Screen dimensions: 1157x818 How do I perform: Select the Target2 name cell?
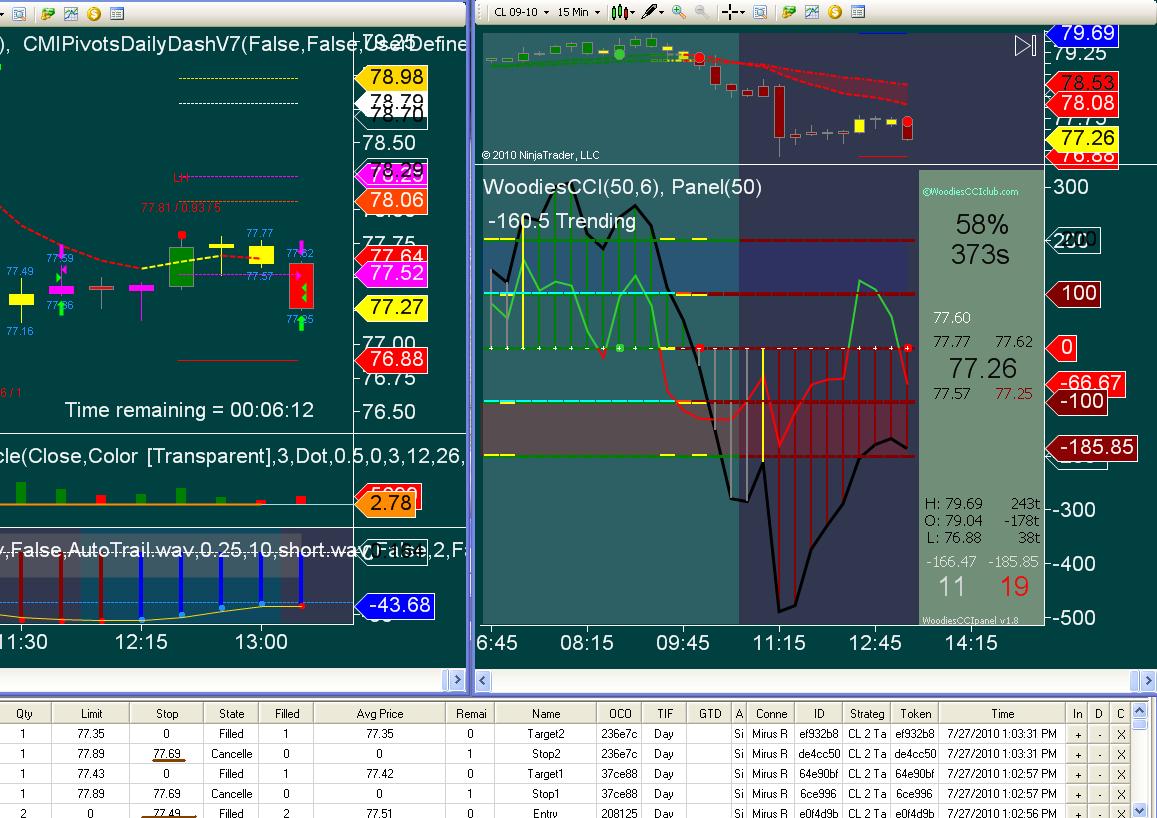point(546,734)
